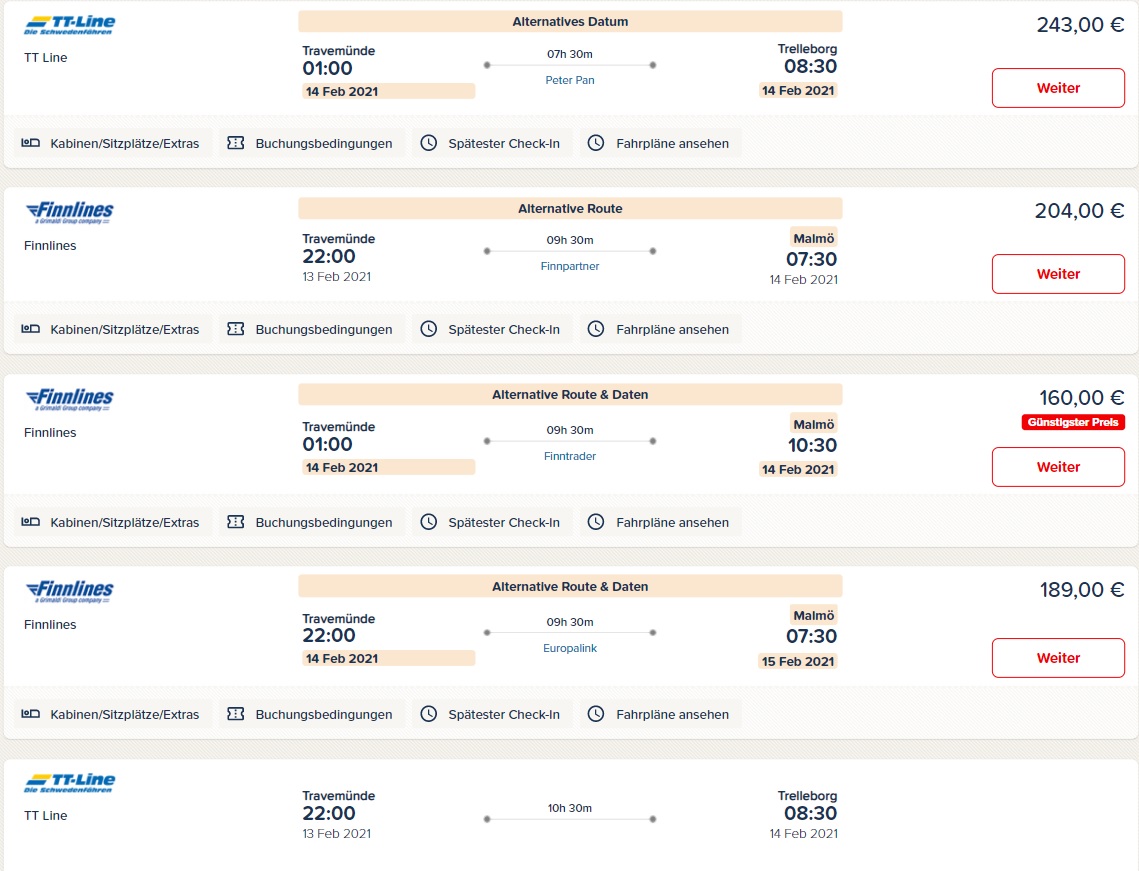Click the bed icon in the Europalink sailing row
The height and width of the screenshot is (871, 1139).
(30, 714)
